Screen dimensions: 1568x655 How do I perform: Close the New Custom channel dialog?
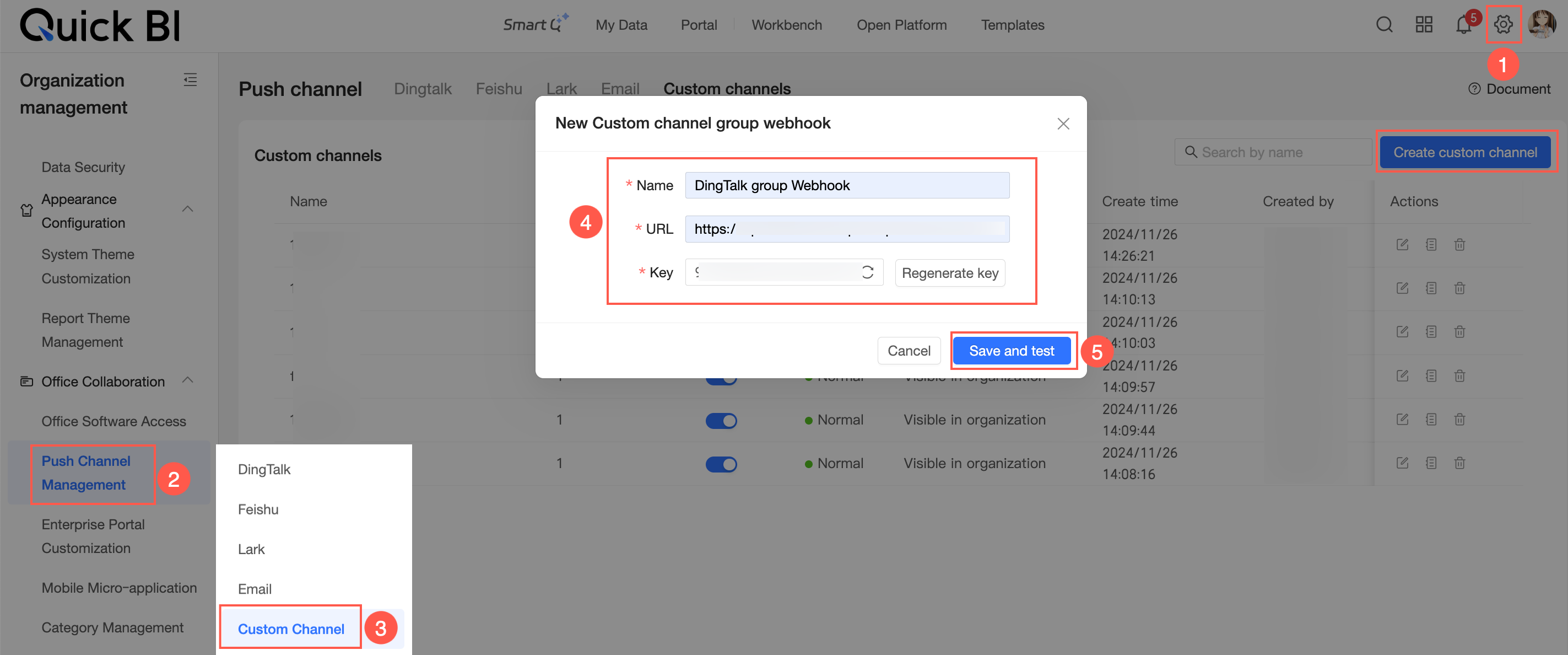pos(1063,124)
